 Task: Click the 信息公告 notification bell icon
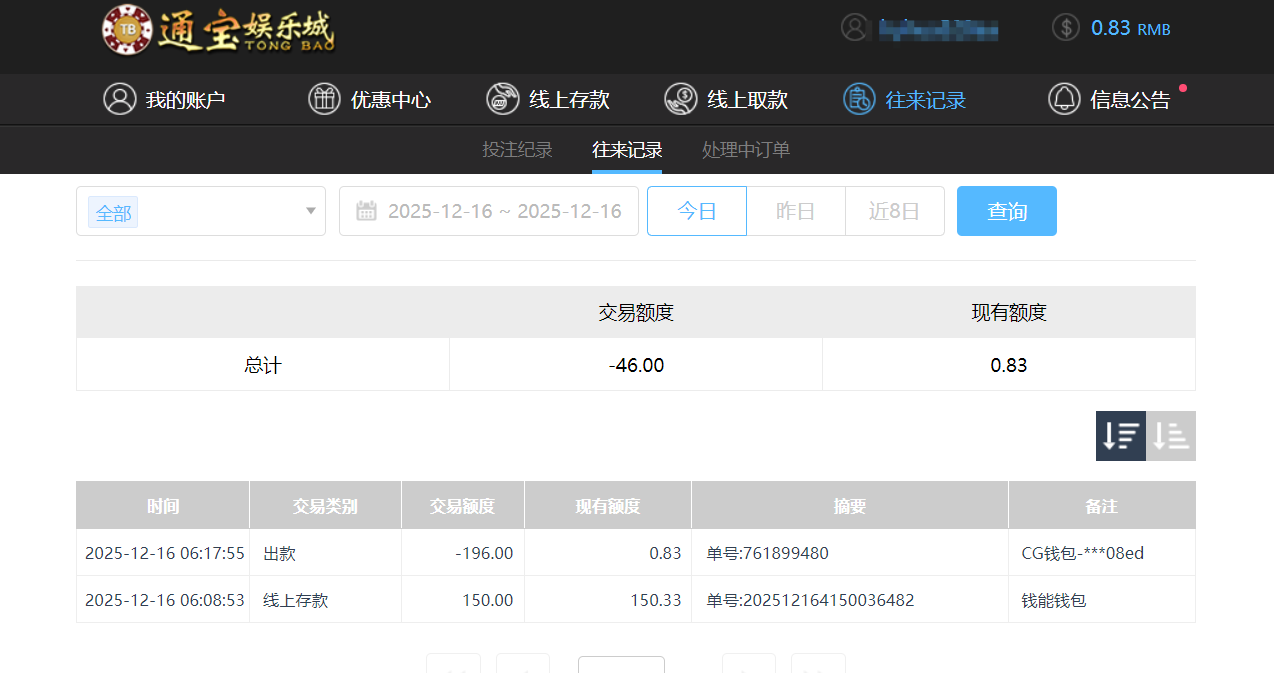coord(1064,98)
